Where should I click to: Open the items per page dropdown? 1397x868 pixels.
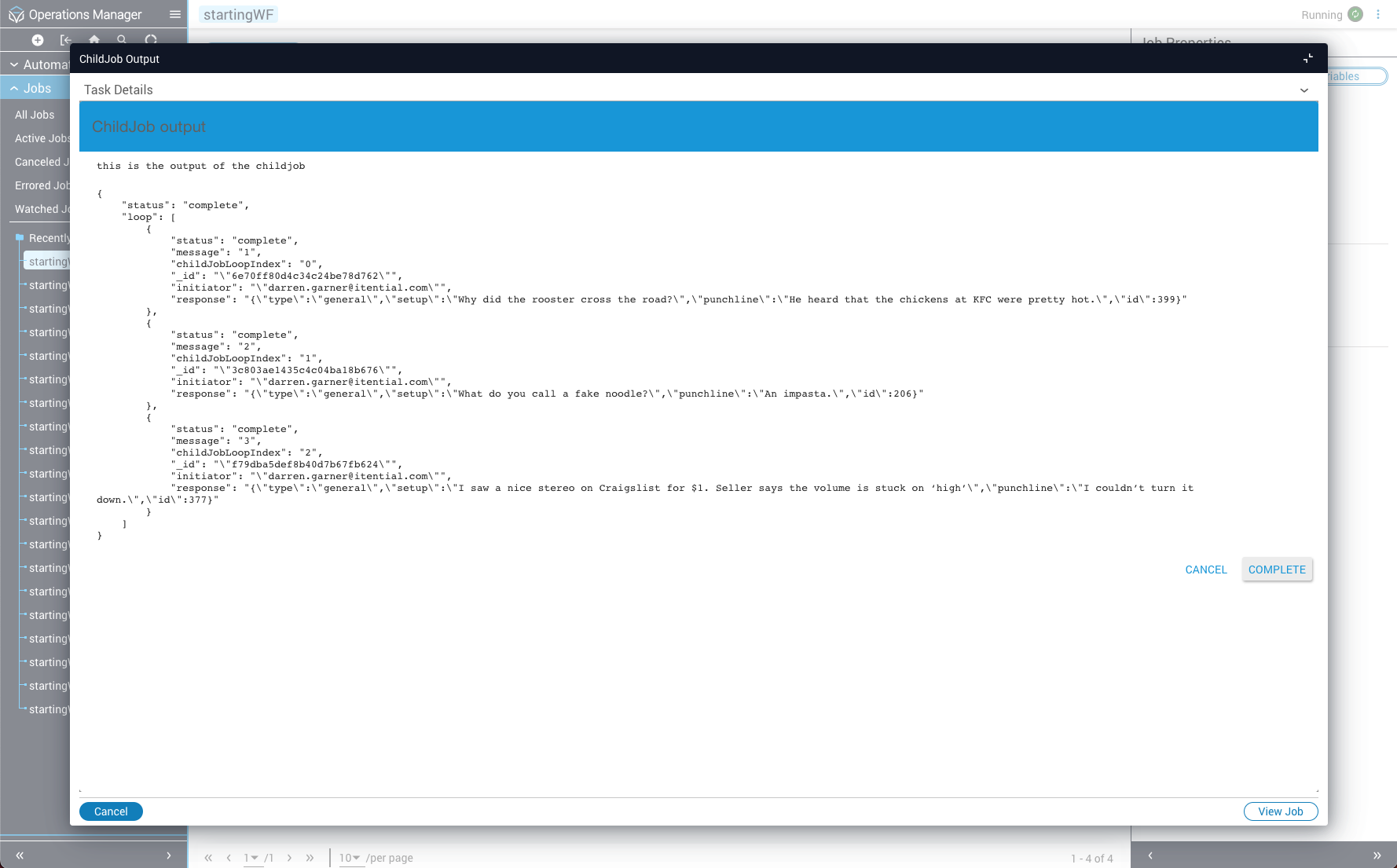click(x=350, y=858)
